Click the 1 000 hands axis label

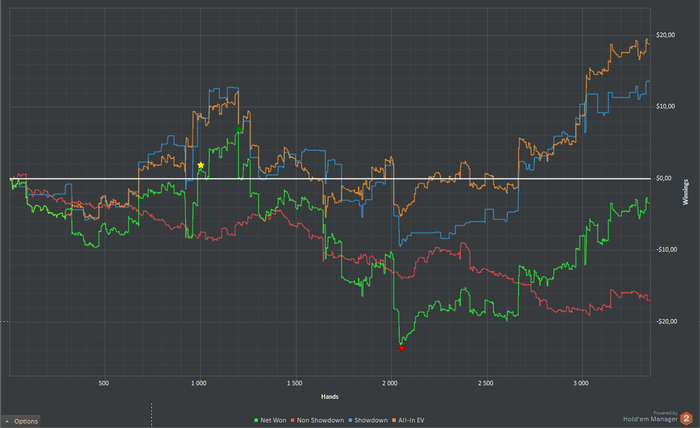pos(199,383)
